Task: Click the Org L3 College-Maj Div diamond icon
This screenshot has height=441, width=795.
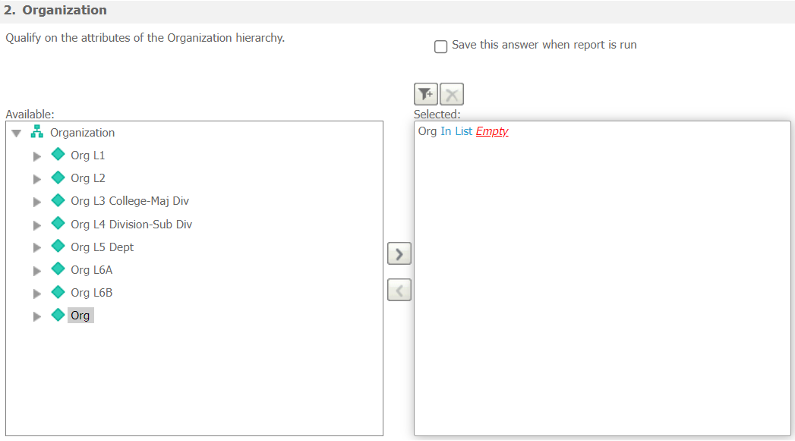Action: [x=57, y=201]
